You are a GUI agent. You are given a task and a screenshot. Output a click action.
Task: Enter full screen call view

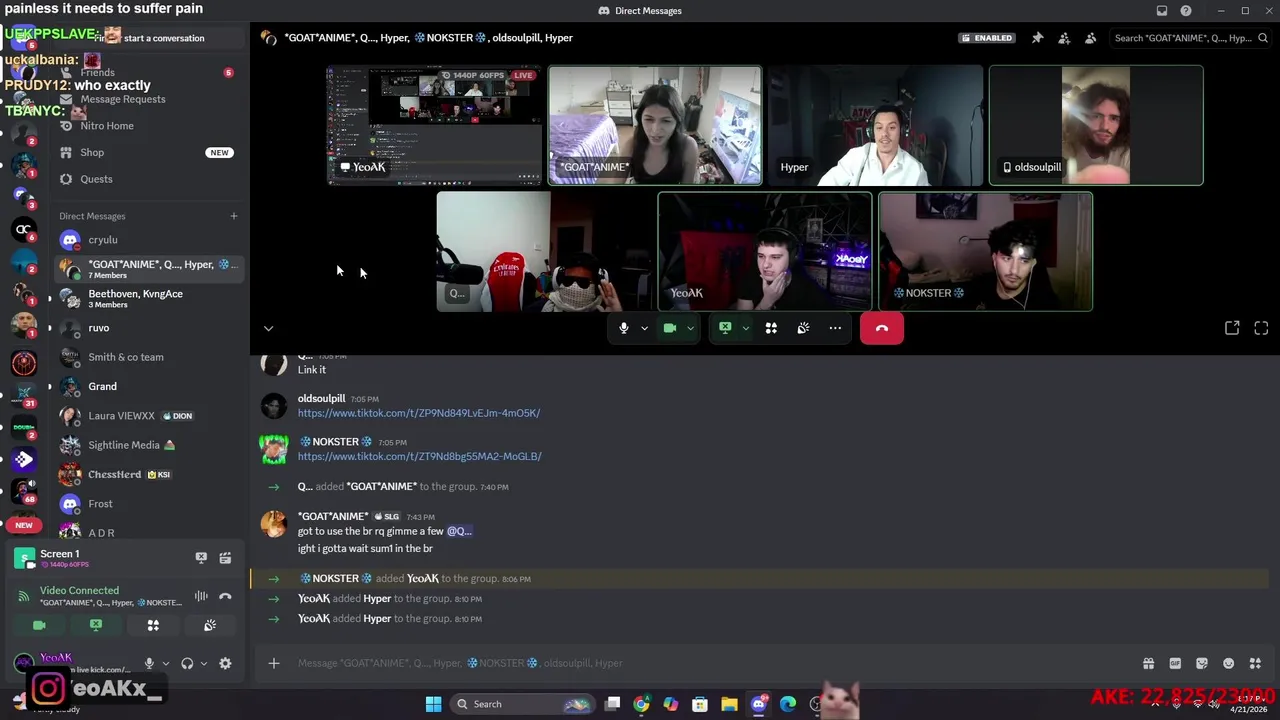tap(1261, 328)
